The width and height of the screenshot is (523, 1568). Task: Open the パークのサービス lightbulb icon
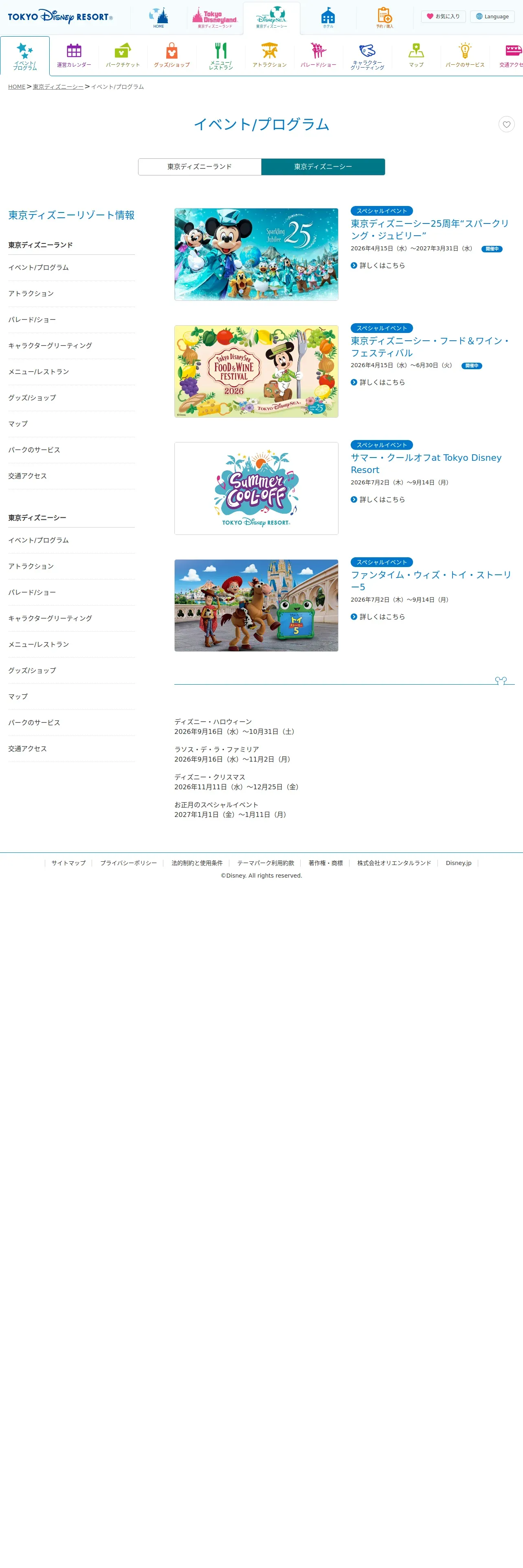tap(465, 56)
